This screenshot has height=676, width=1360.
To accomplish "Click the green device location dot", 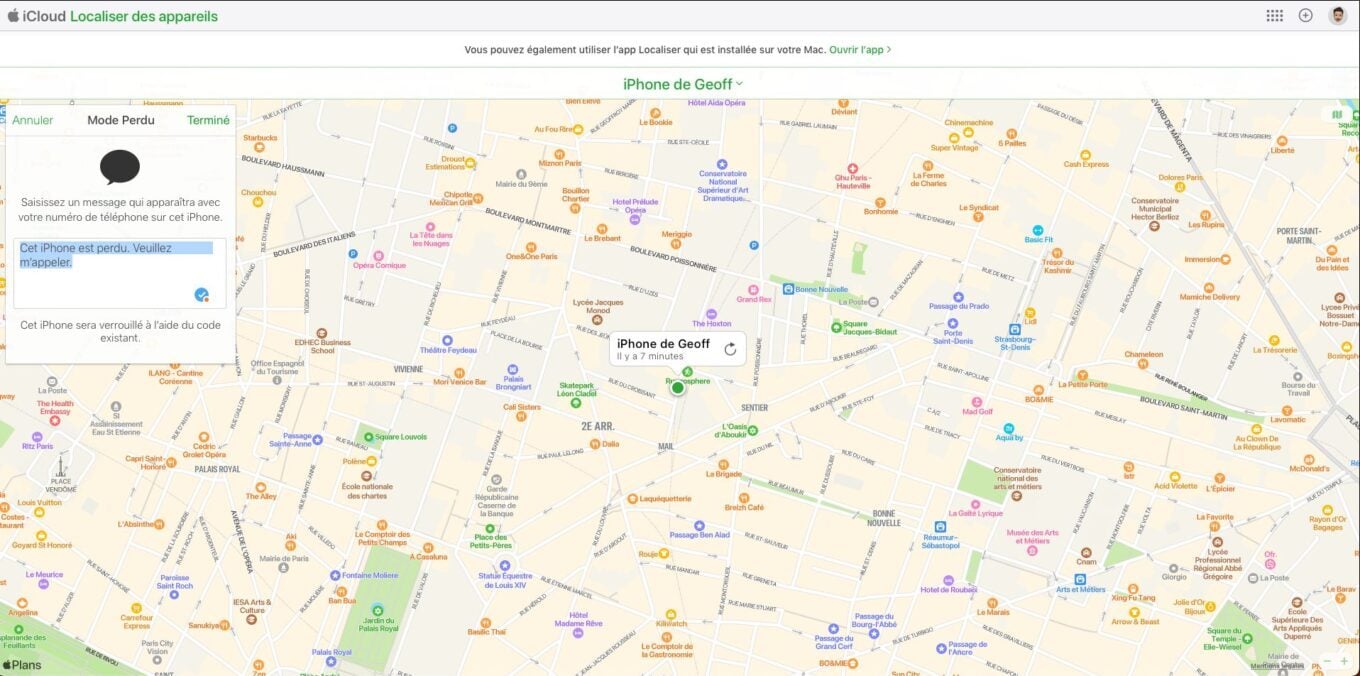I will [x=677, y=388].
